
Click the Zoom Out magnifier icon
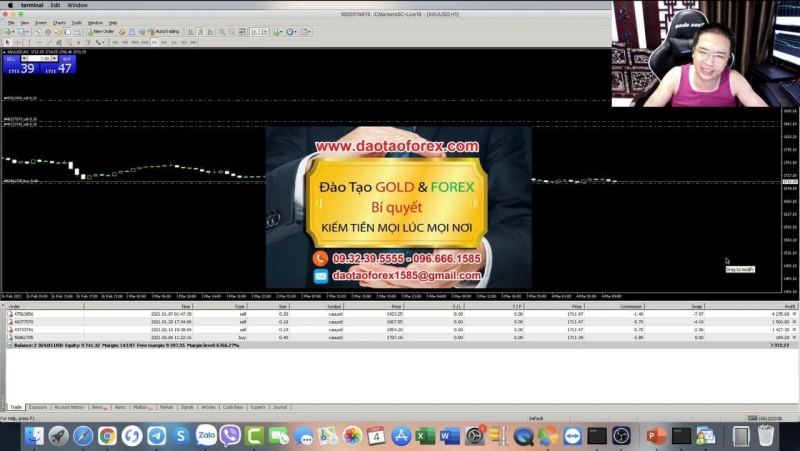tap(232, 32)
